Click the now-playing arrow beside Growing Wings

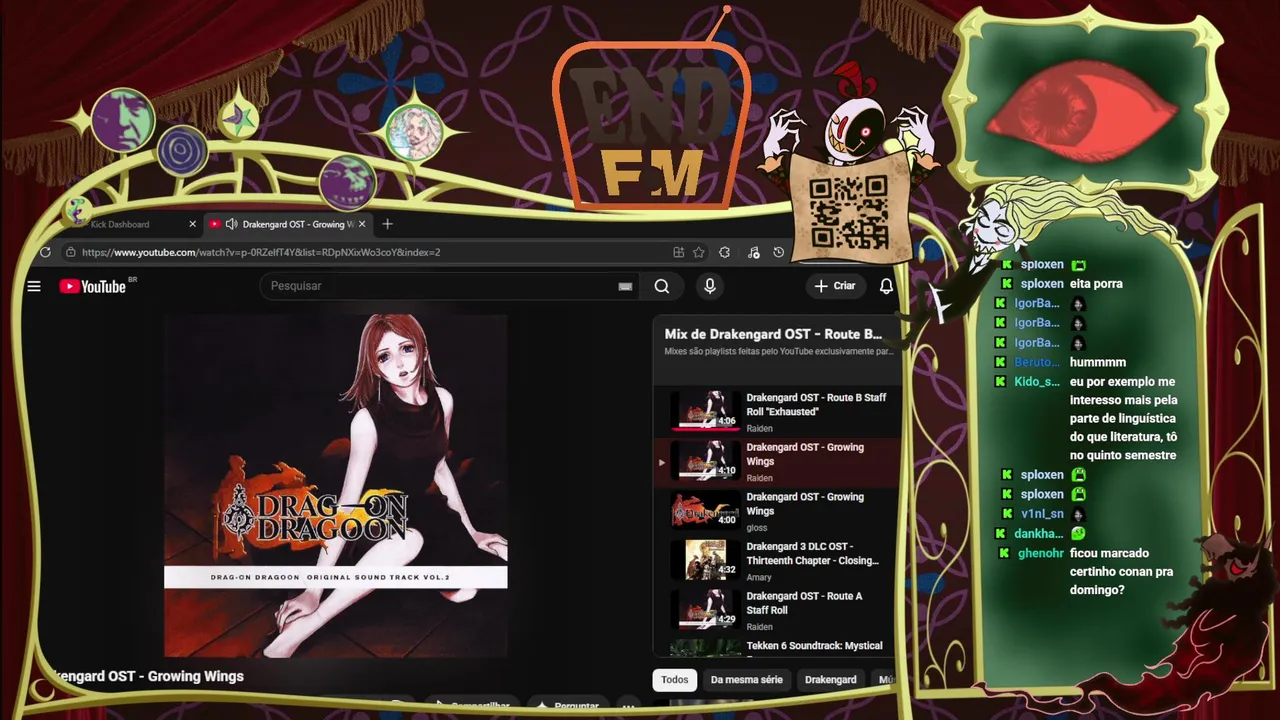pos(661,462)
